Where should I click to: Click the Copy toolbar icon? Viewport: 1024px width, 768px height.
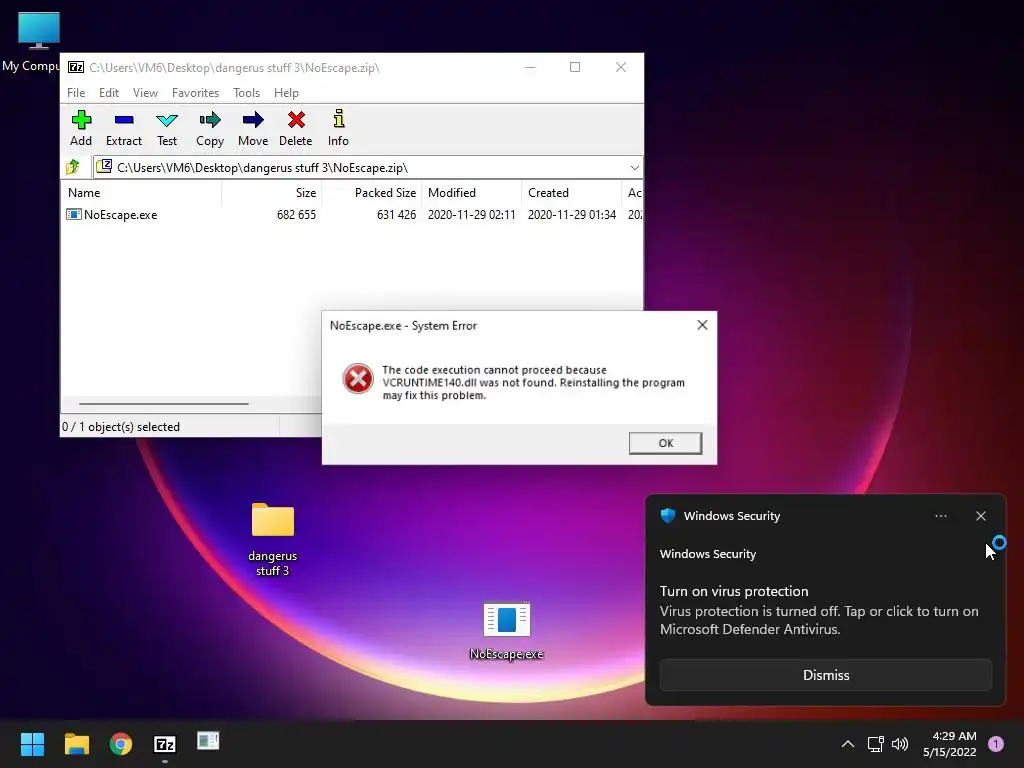click(210, 128)
